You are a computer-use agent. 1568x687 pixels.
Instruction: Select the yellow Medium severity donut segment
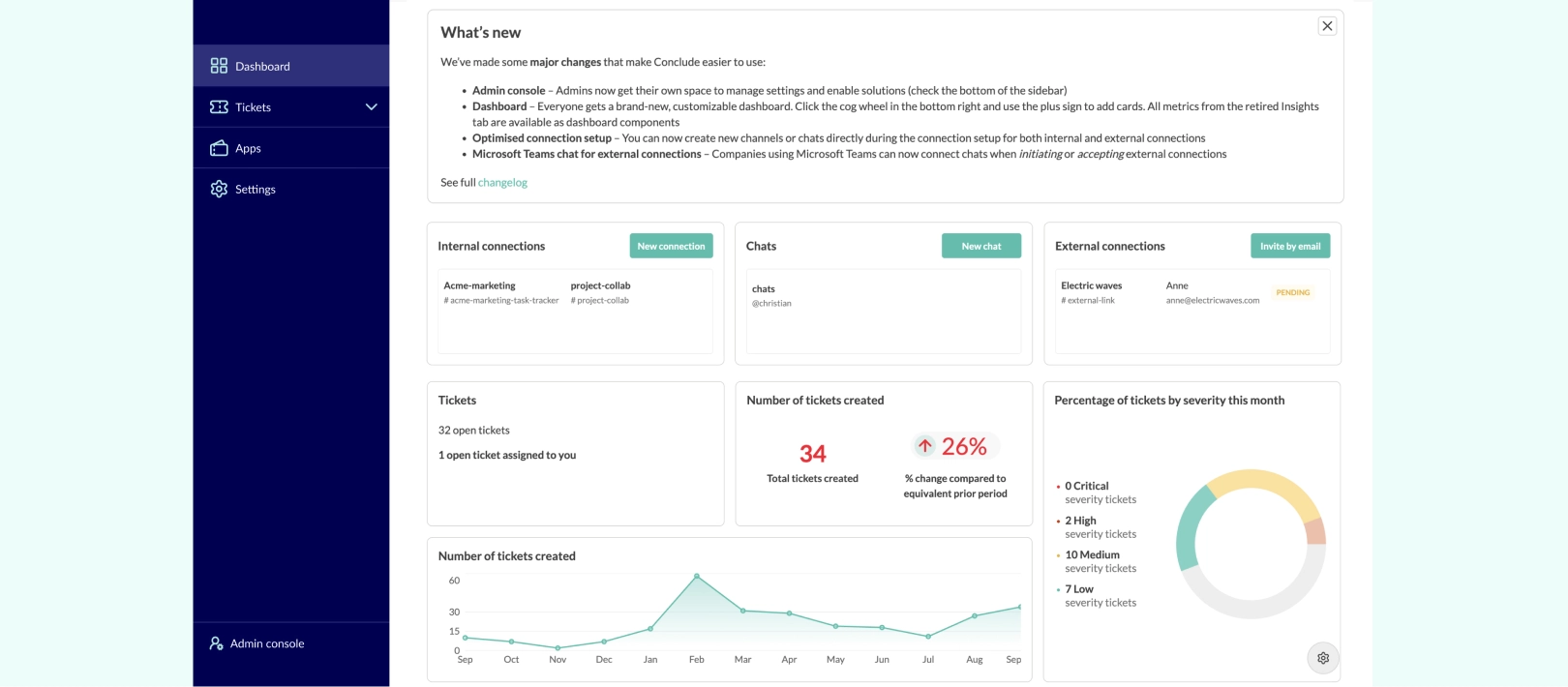click(1263, 486)
